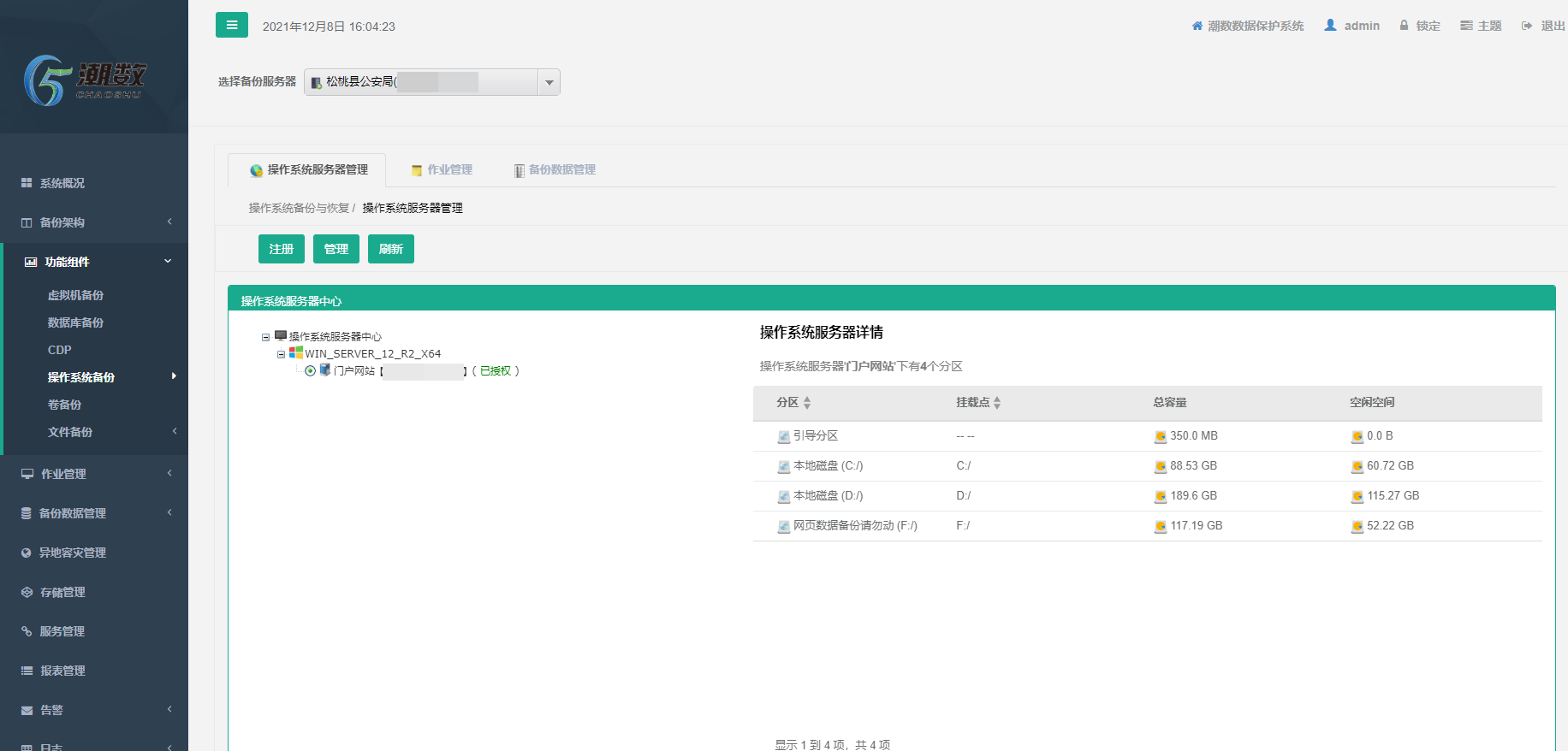Click the 本地磁盘 (C:/) partition icon

click(x=783, y=466)
